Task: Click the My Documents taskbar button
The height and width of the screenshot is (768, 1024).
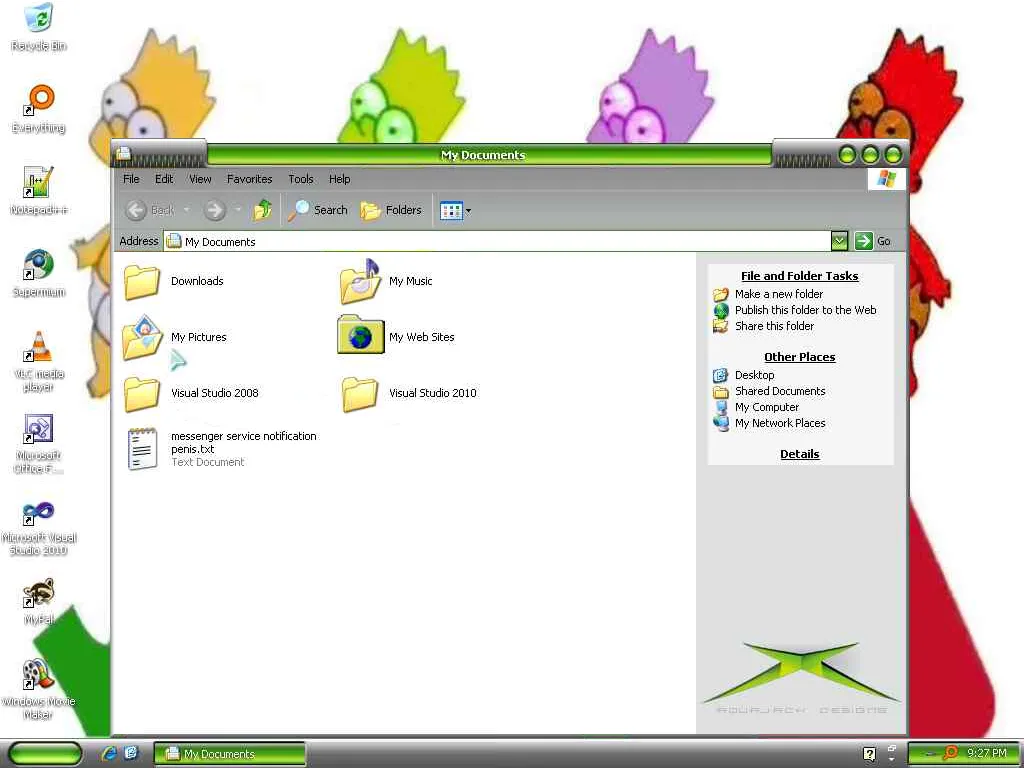Action: pyautogui.click(x=230, y=754)
